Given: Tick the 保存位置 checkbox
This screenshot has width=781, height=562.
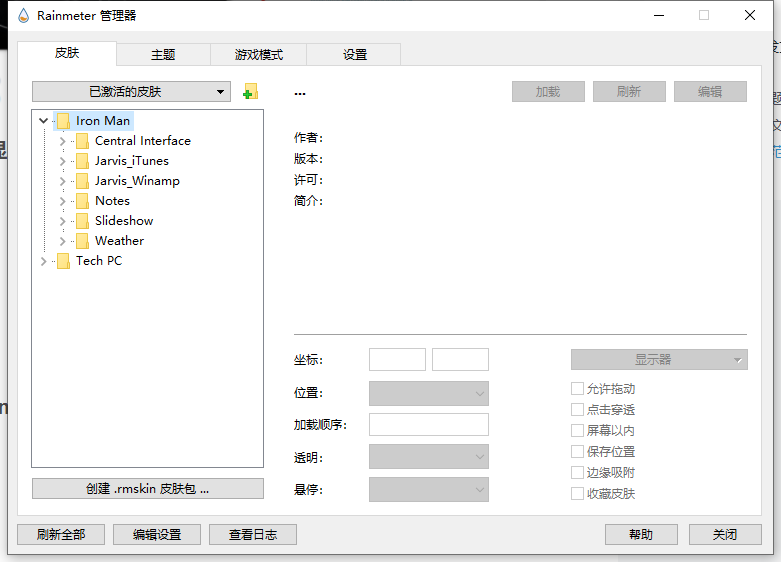Looking at the screenshot, I should tap(577, 451).
